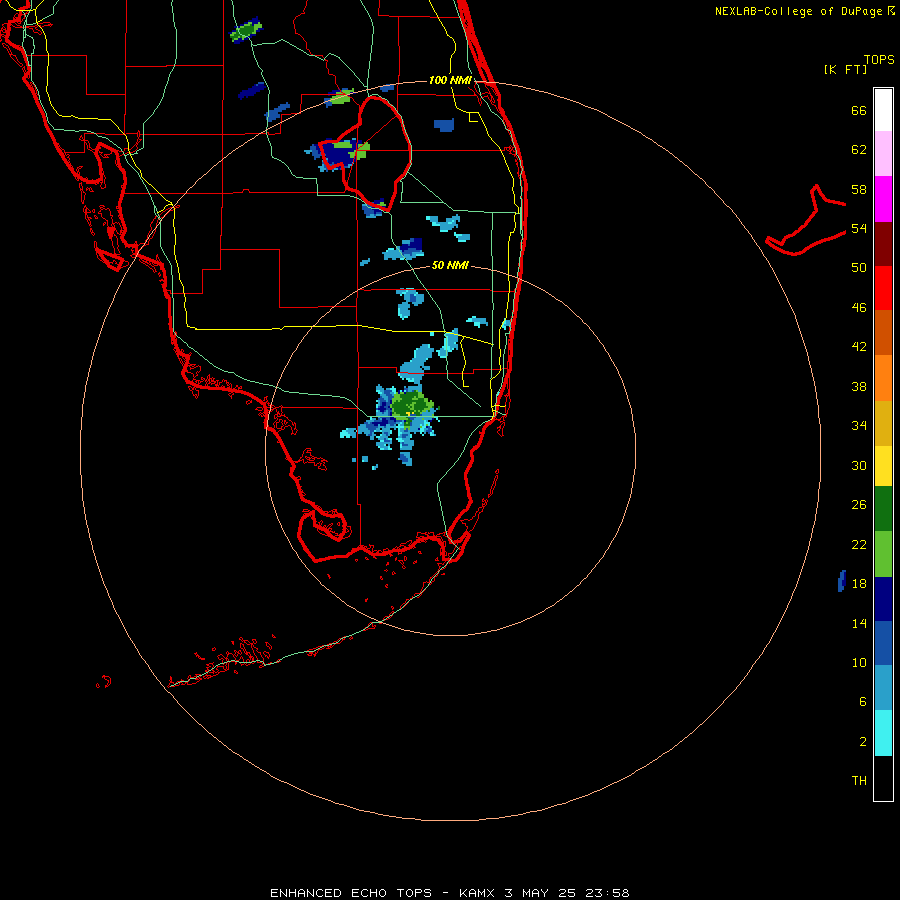Click the 30 scale value
The image size is (900, 900).
coord(859,465)
